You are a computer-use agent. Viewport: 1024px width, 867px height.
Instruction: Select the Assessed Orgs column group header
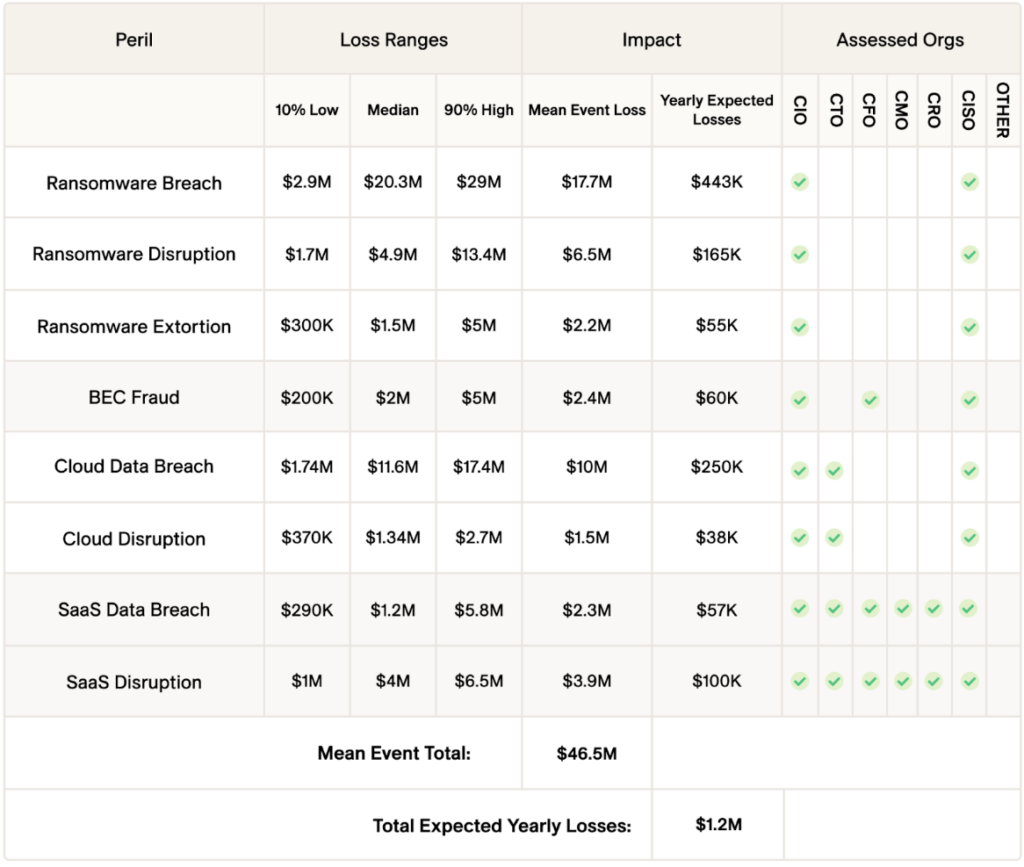click(900, 40)
